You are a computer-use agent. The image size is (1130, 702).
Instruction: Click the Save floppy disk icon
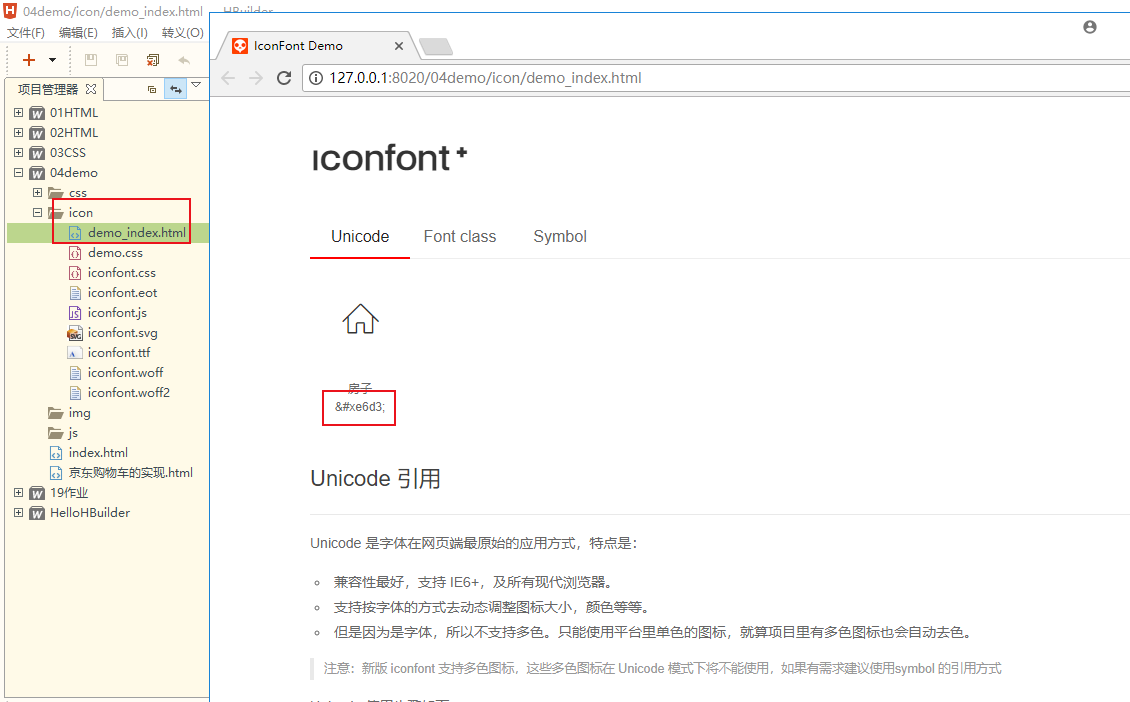(x=91, y=60)
